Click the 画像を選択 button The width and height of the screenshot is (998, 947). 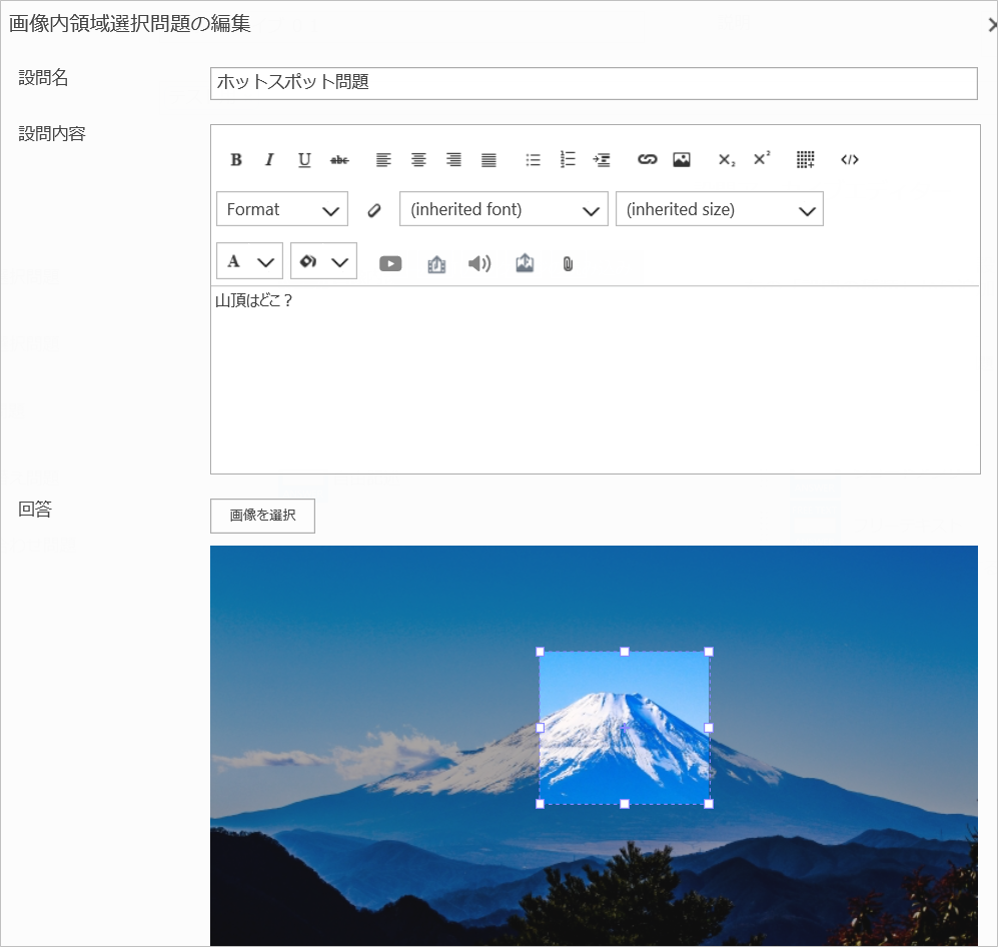point(263,516)
